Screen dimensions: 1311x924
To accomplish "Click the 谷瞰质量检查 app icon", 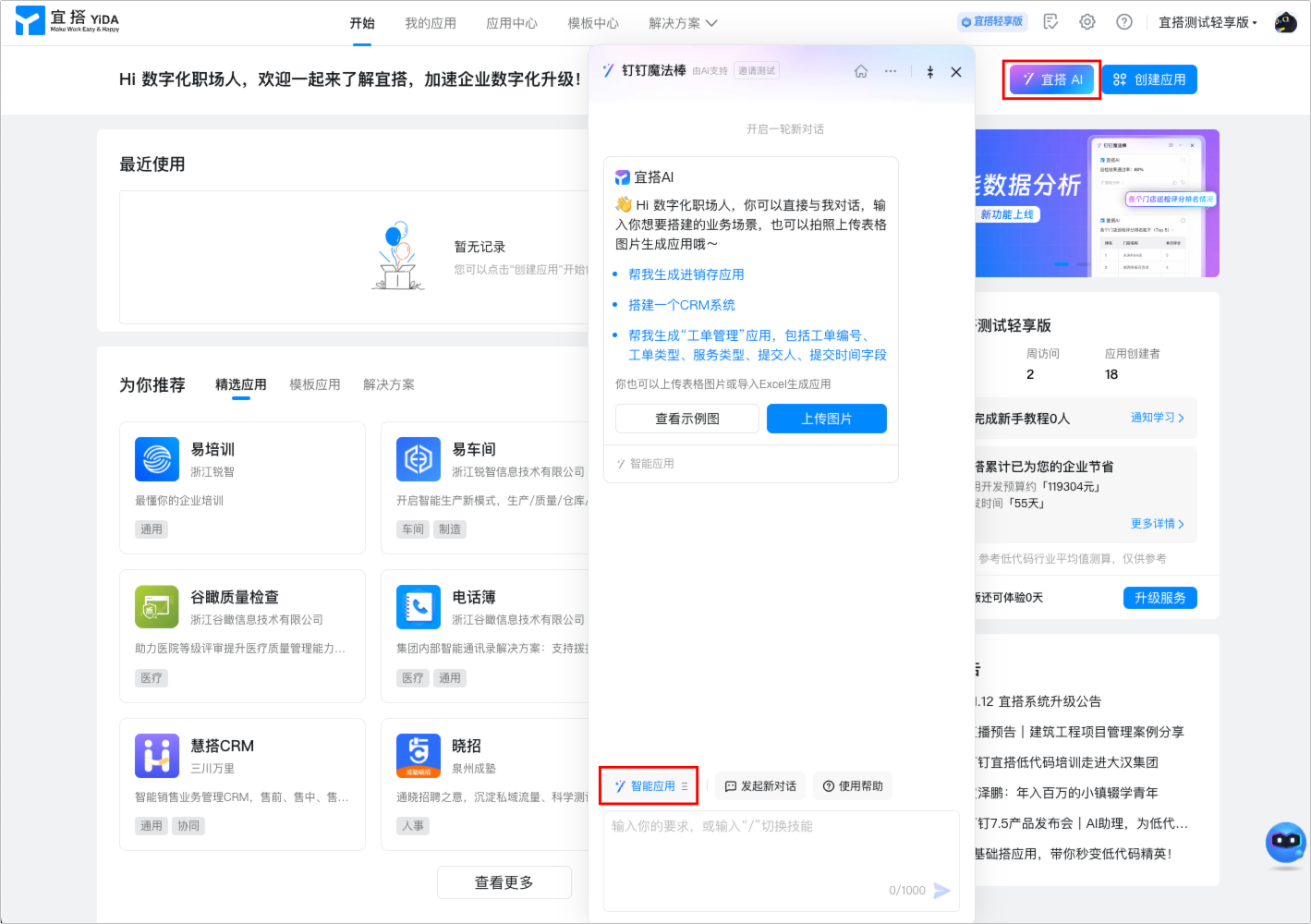I will [157, 607].
